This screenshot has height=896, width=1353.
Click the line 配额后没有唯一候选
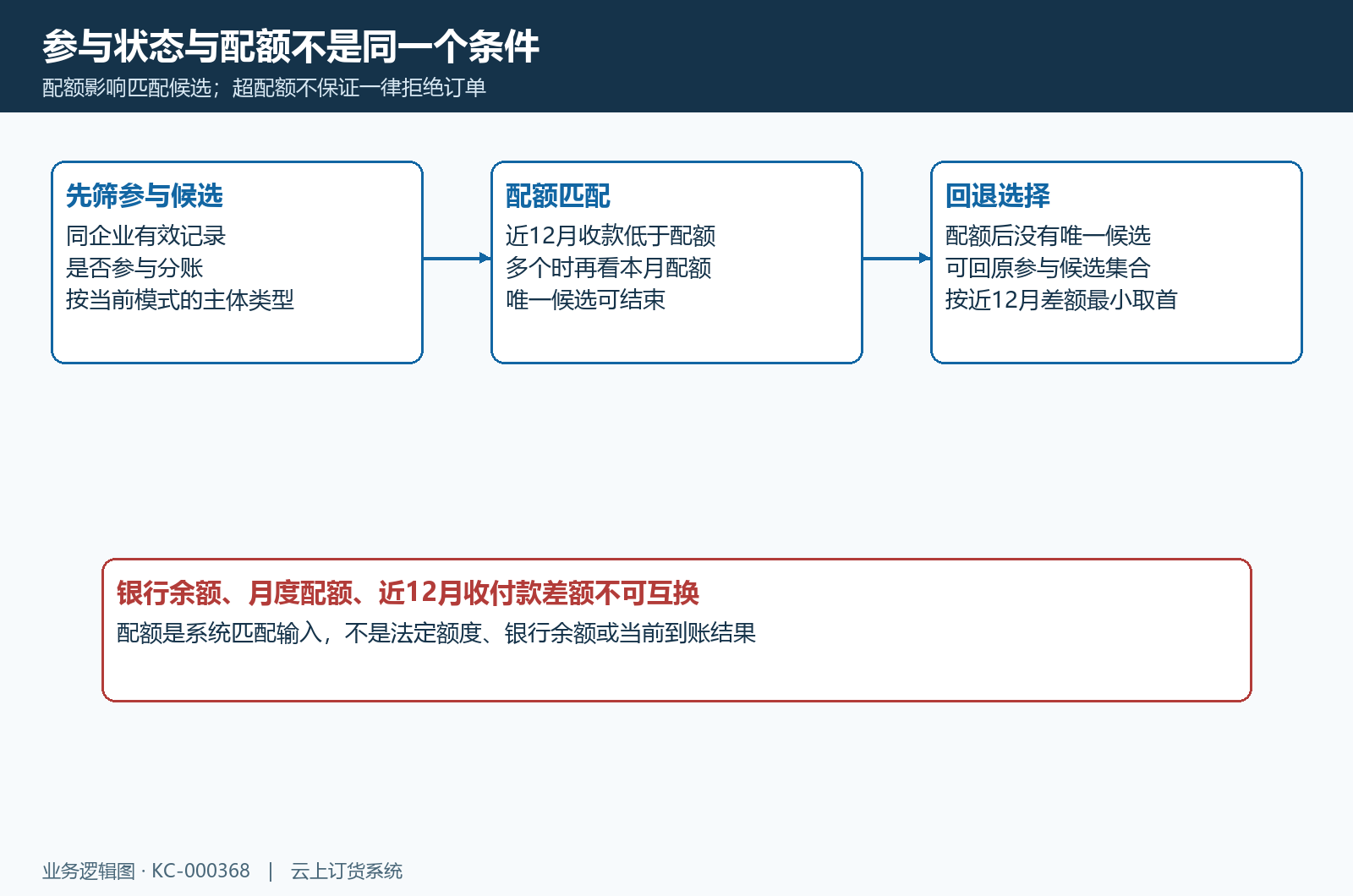(1049, 236)
